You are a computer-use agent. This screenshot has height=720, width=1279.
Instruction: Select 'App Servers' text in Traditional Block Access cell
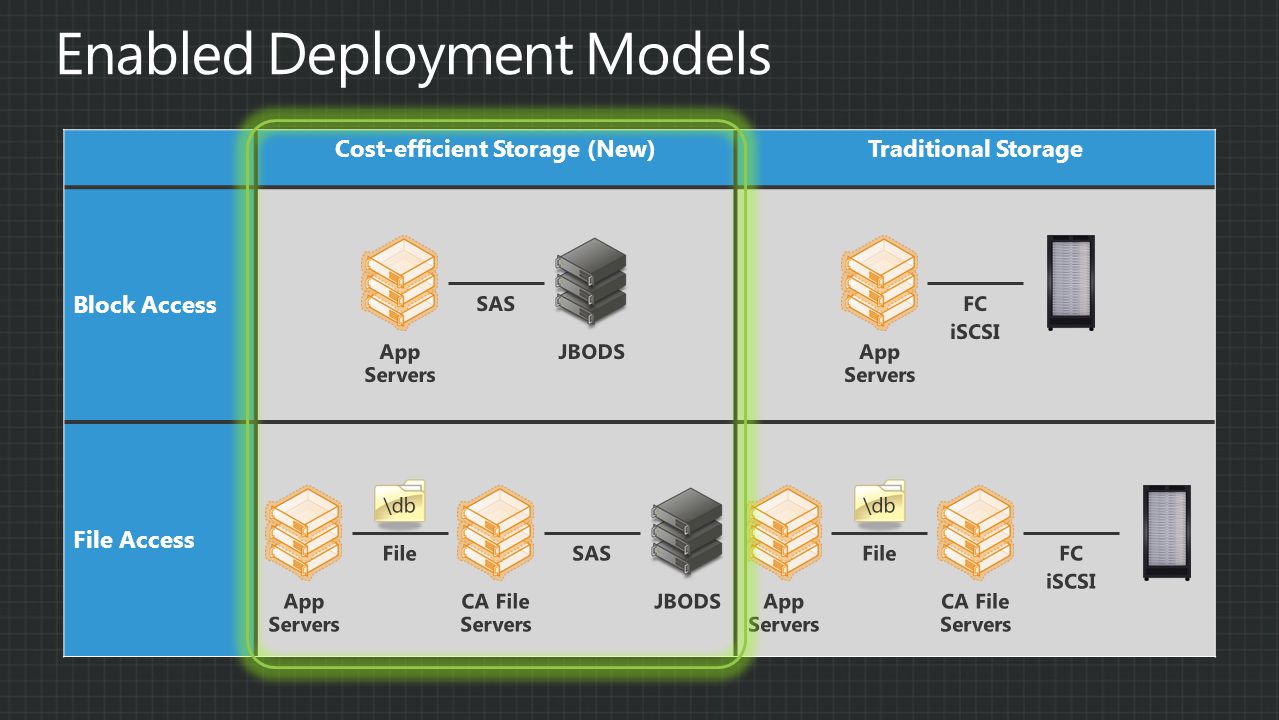(879, 364)
